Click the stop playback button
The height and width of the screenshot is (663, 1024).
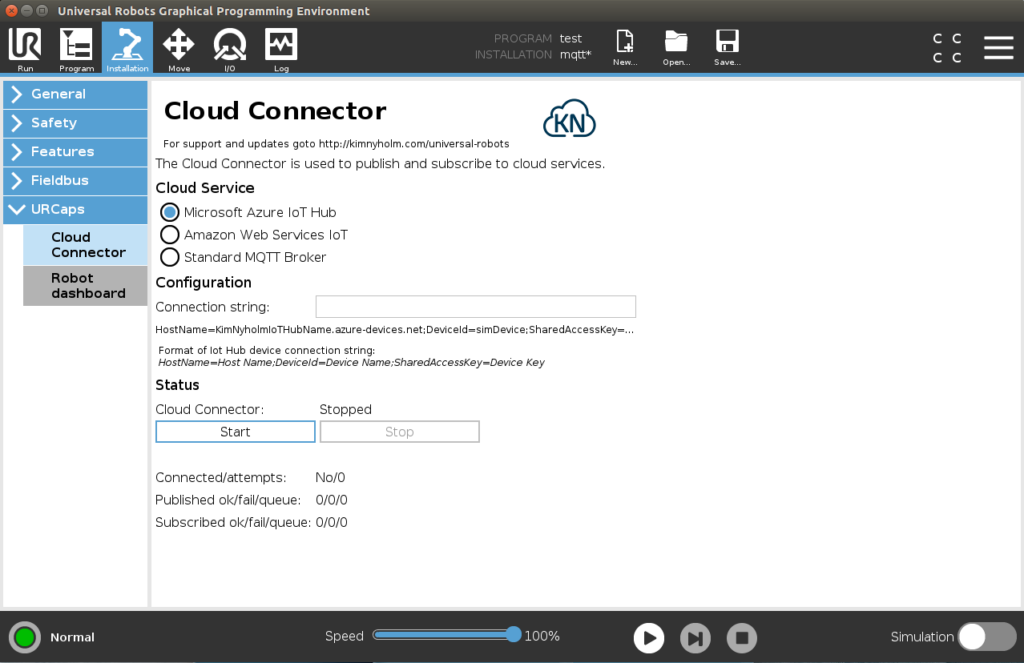coord(742,638)
